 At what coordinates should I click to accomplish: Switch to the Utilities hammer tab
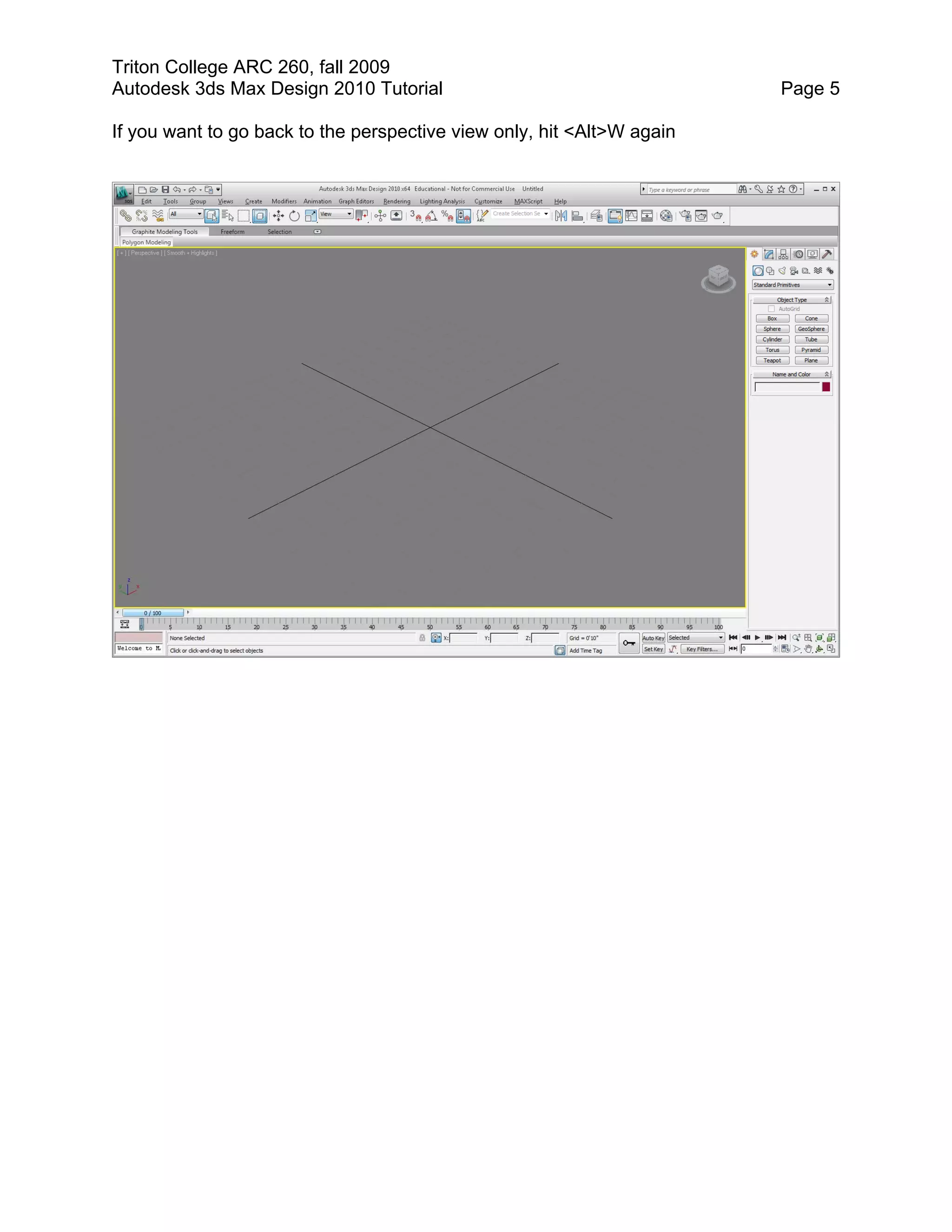[827, 254]
